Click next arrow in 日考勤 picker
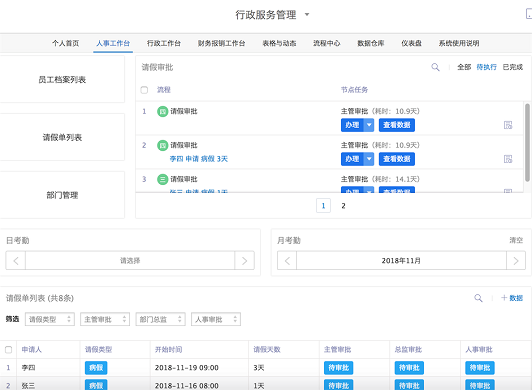The width and height of the screenshot is (532, 390). [x=244, y=261]
